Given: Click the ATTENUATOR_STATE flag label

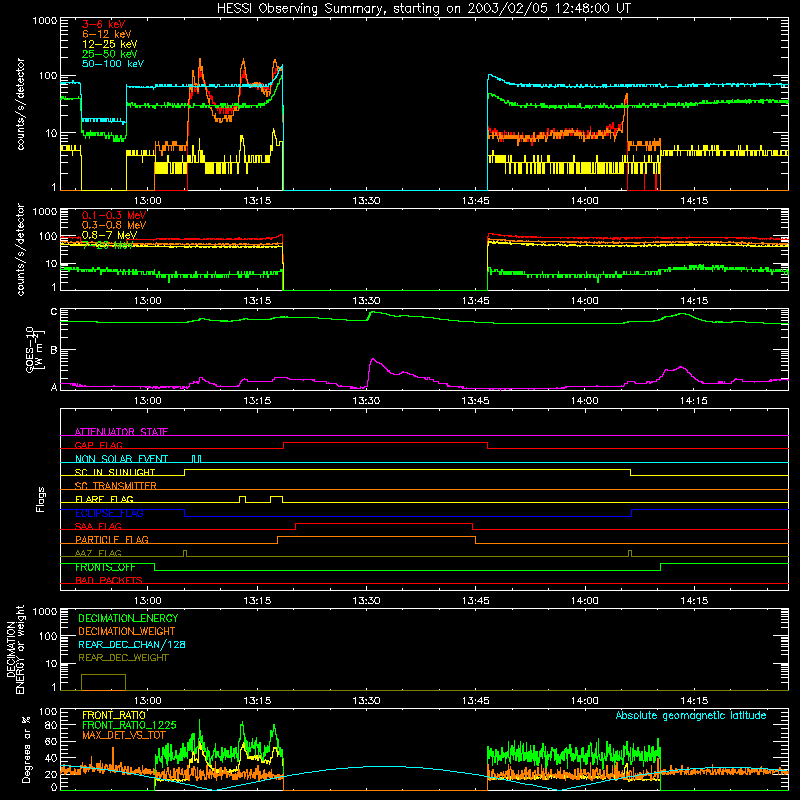Looking at the screenshot, I should point(121,432).
